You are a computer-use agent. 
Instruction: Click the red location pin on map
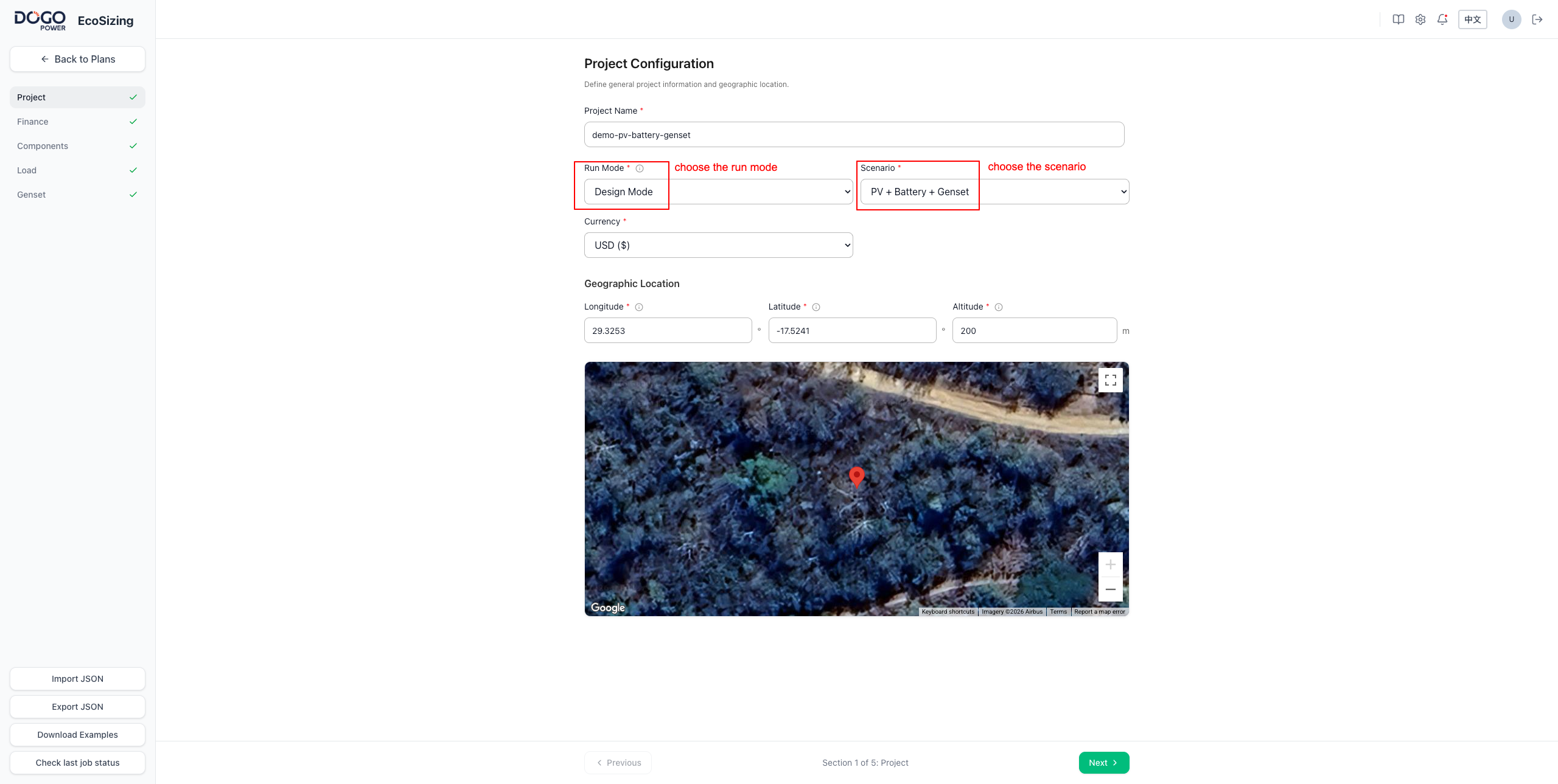pos(856,477)
